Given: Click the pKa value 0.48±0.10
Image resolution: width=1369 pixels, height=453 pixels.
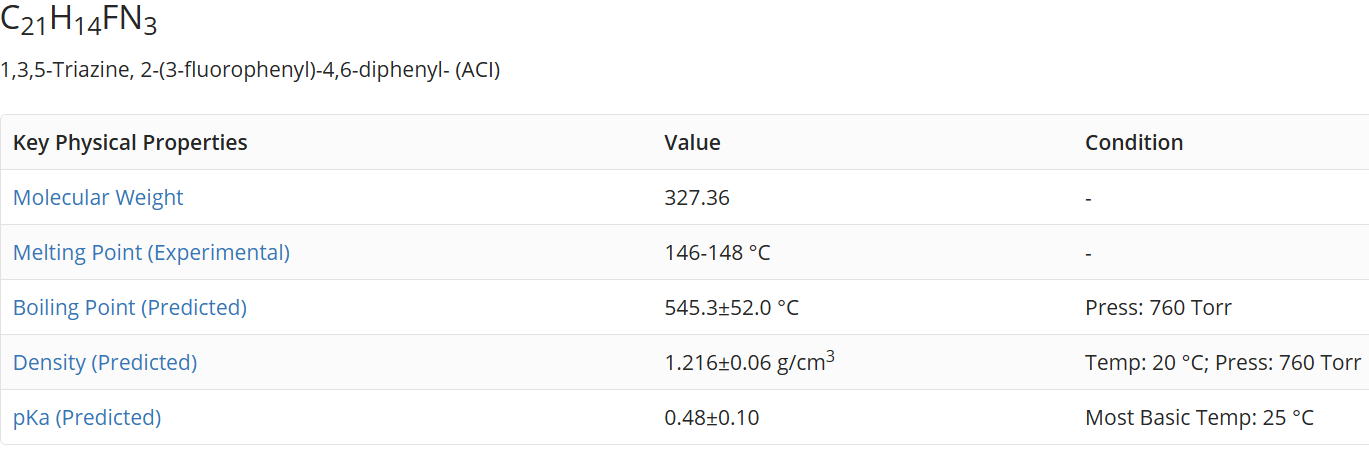Looking at the screenshot, I should 712,418.
